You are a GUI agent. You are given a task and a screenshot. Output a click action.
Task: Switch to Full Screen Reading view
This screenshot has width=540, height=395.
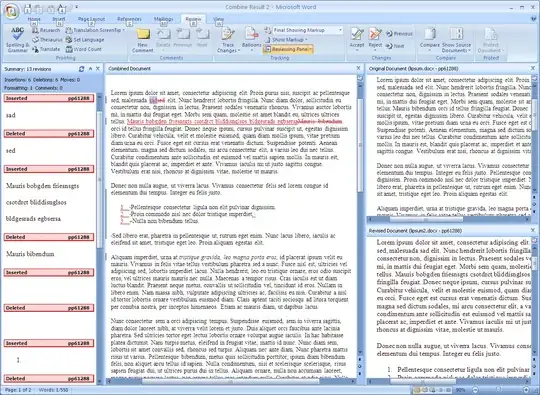425,390
